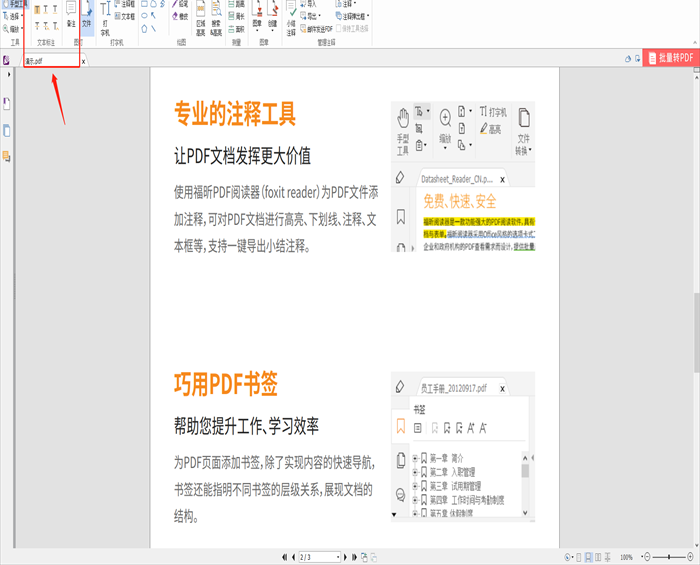The height and width of the screenshot is (565, 700).
Task: Select the Oval drawing tool
Action: [x=145, y=16]
